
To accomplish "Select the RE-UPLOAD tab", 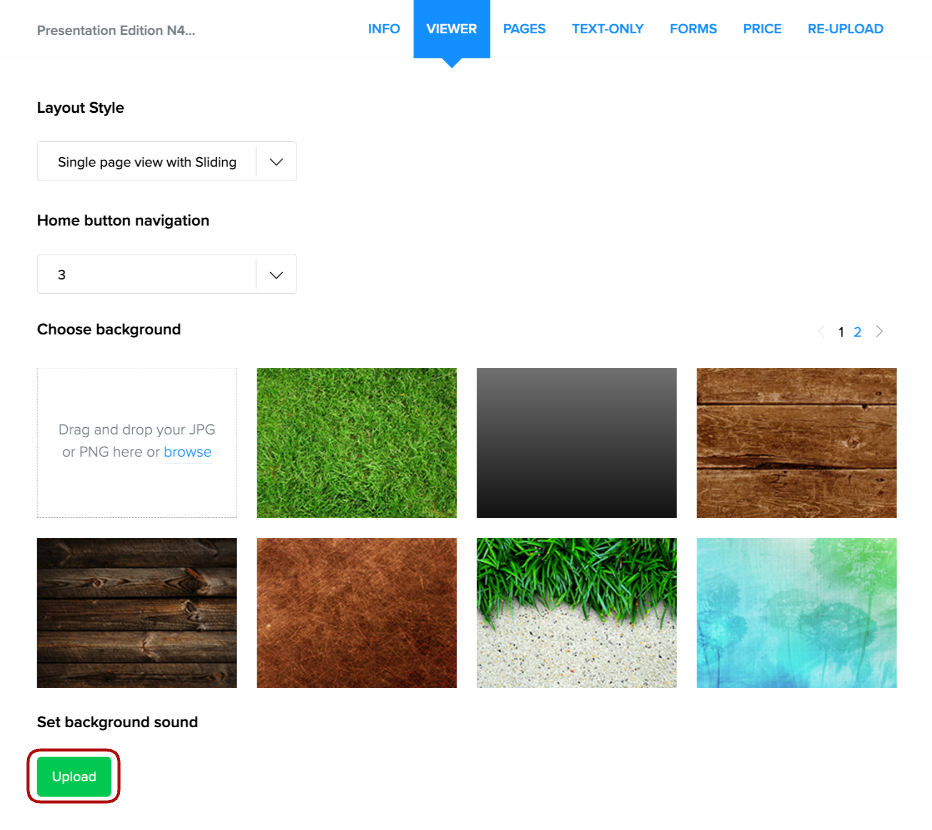I will pyautogui.click(x=845, y=29).
